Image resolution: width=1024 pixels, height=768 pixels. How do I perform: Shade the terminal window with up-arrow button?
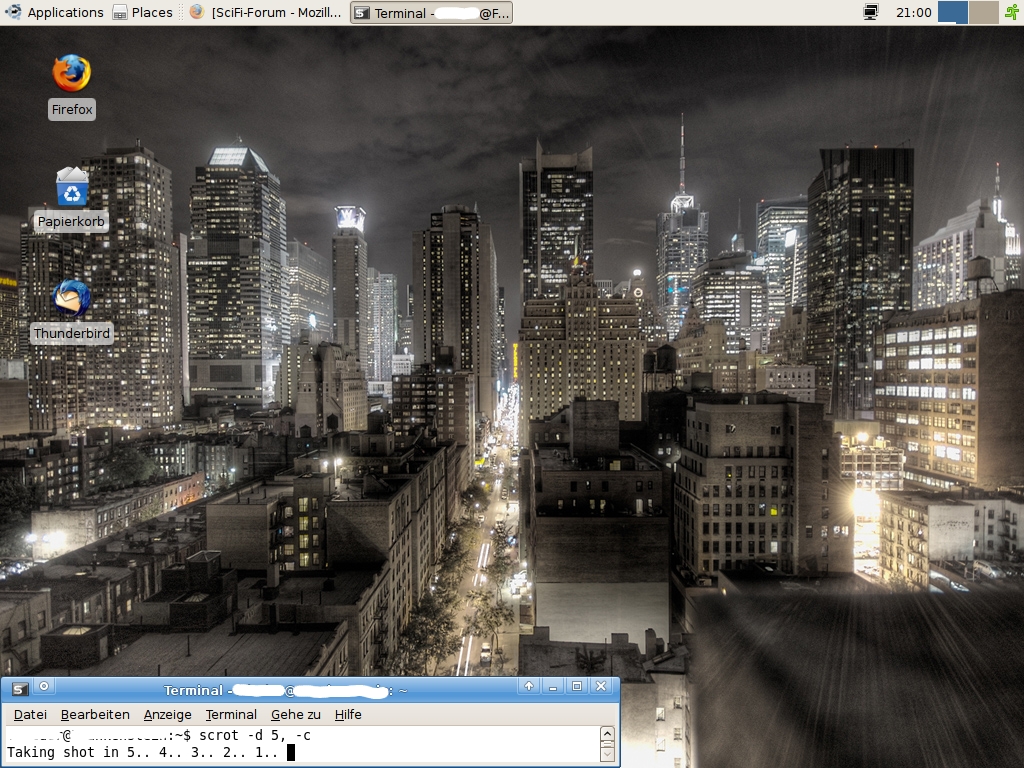(x=529, y=687)
